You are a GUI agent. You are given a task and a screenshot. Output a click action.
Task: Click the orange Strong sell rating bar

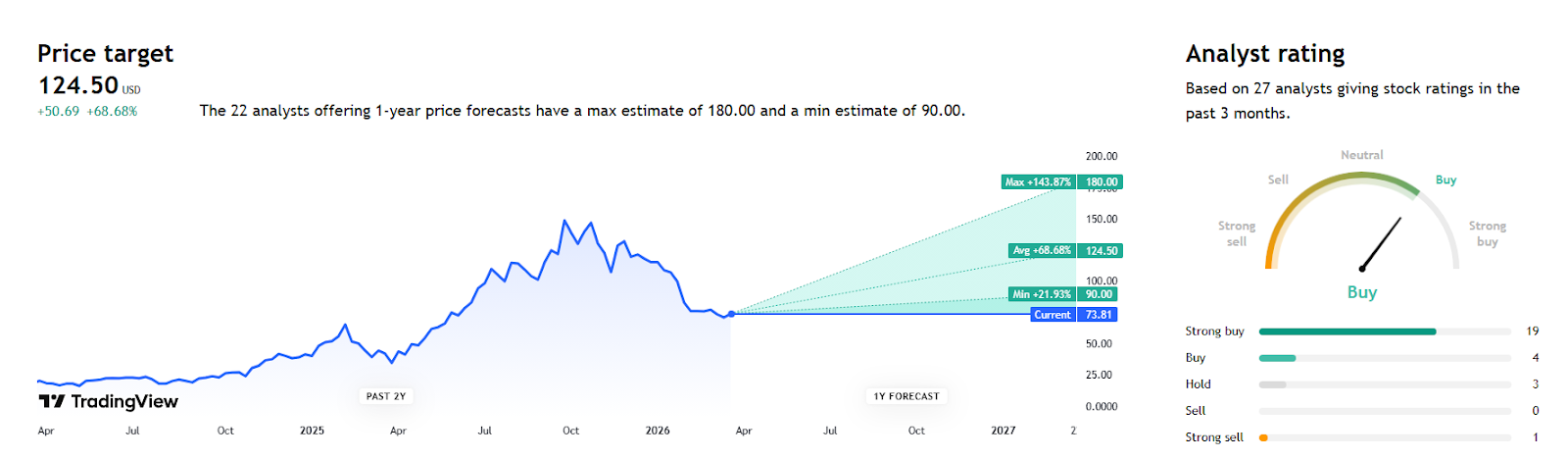pos(1263,437)
